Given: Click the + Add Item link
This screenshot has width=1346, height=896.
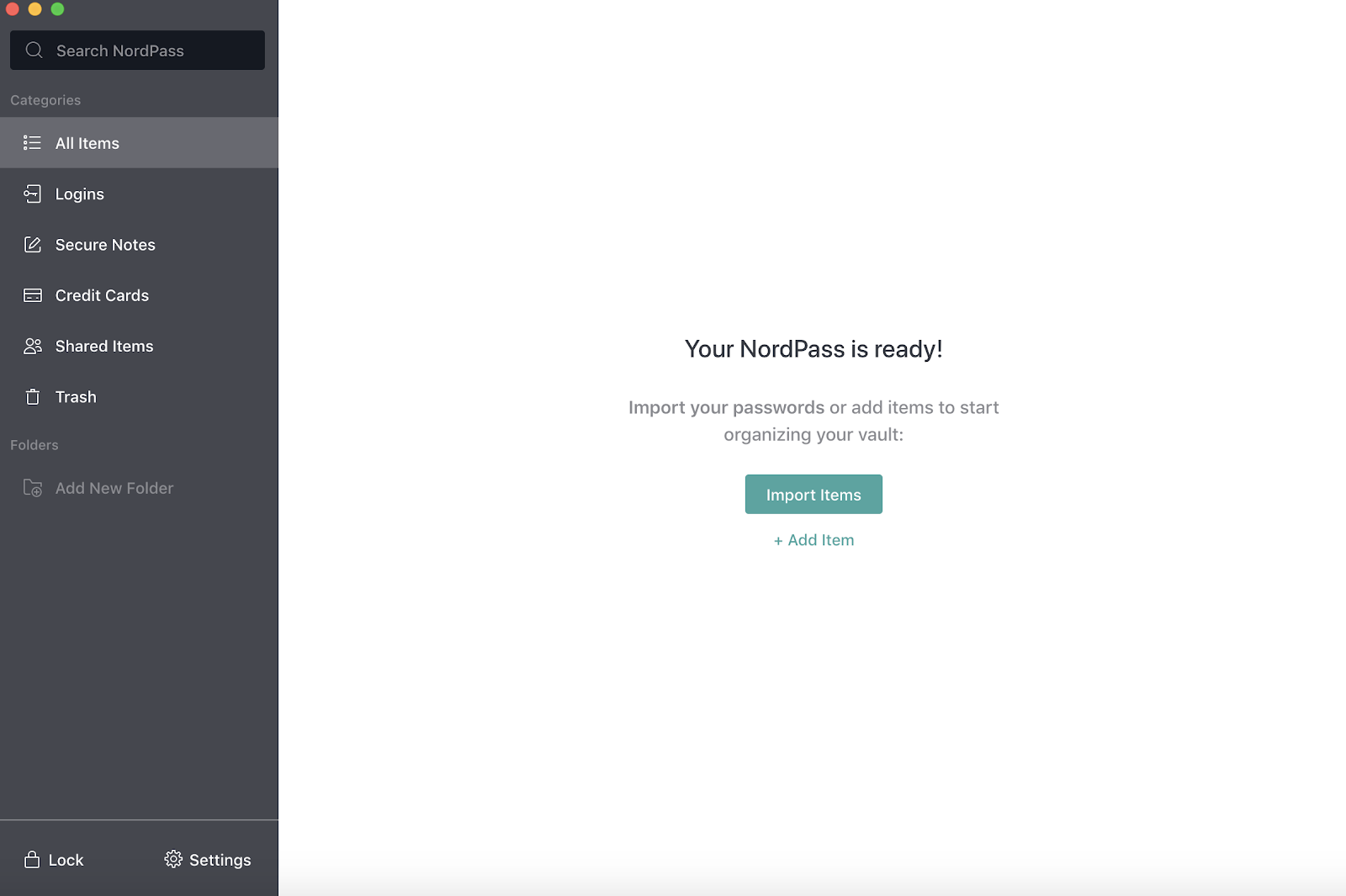Looking at the screenshot, I should [x=813, y=540].
